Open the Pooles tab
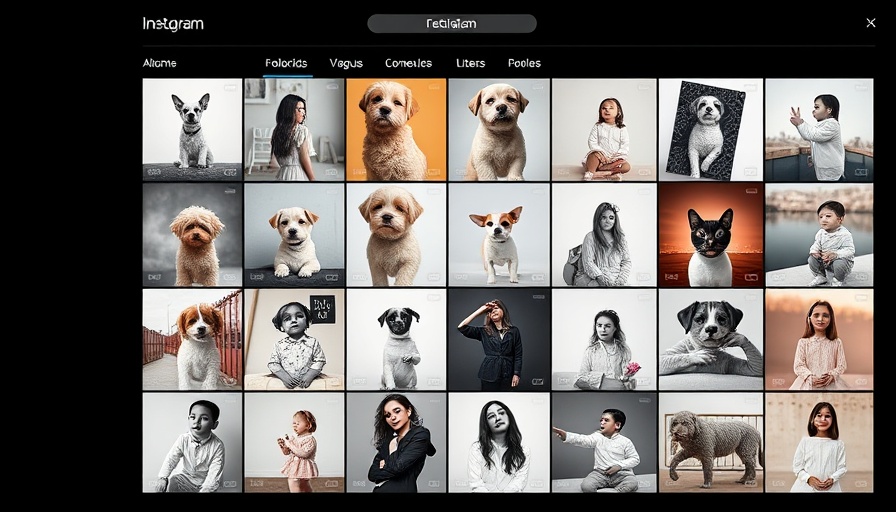The image size is (896, 512). tap(524, 63)
